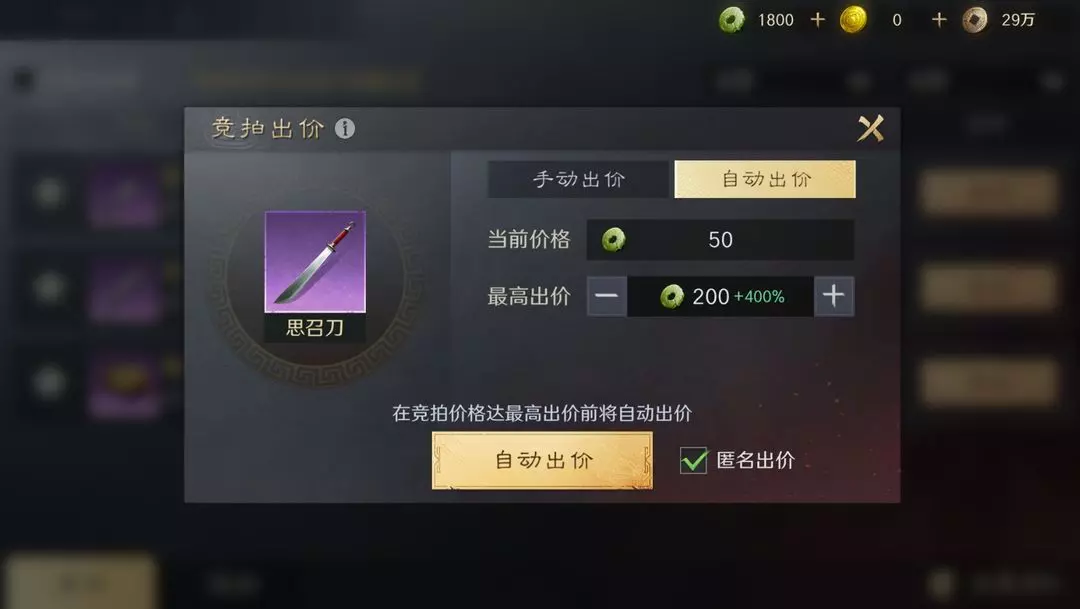Screen dimensions: 1080x609
Task: Increase the 最高出价 with plus button
Action: pyautogui.click(x=833, y=296)
